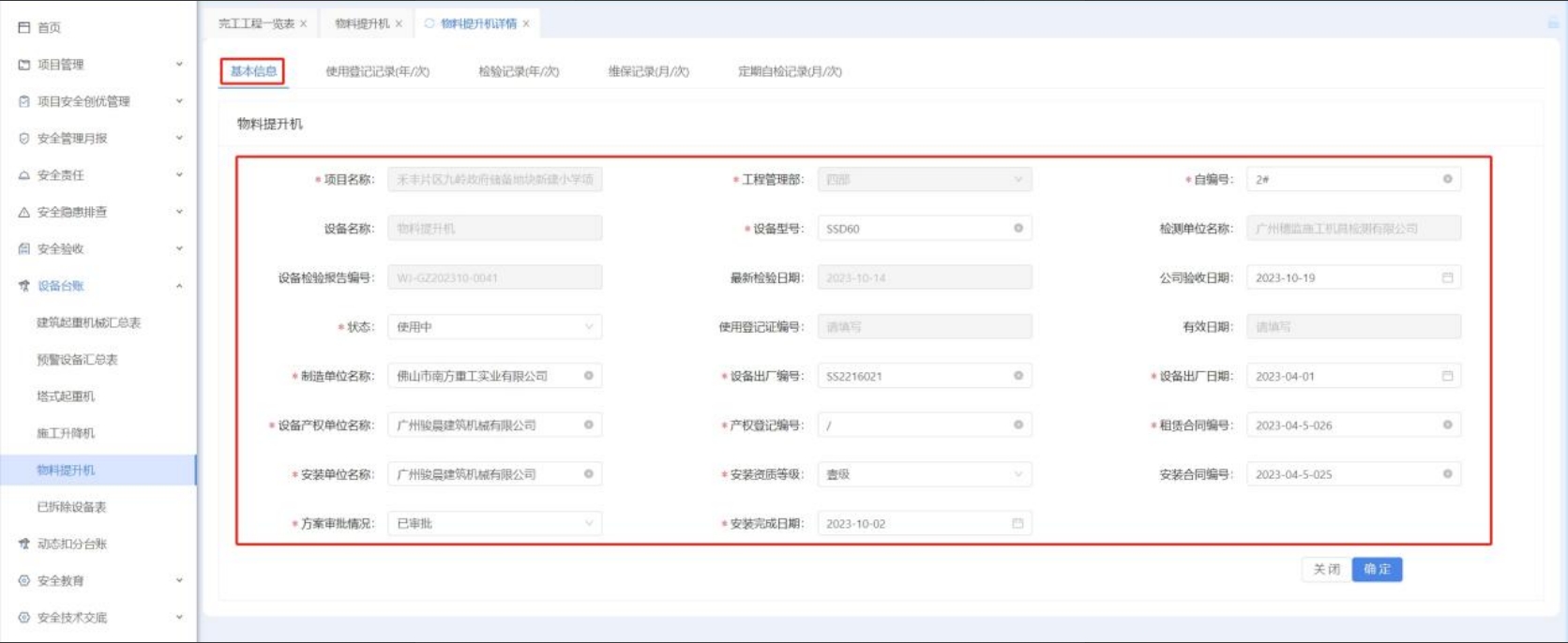Open calendar icon for 公司验收日期
The height and width of the screenshot is (643, 1568).
tap(1447, 277)
